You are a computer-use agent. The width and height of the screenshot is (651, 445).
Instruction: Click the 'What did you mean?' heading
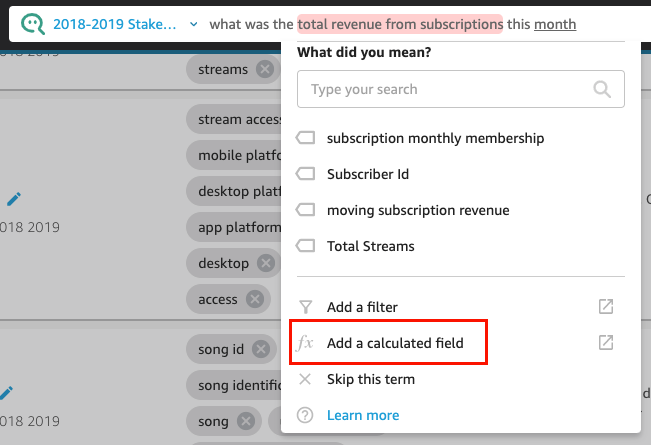point(364,52)
